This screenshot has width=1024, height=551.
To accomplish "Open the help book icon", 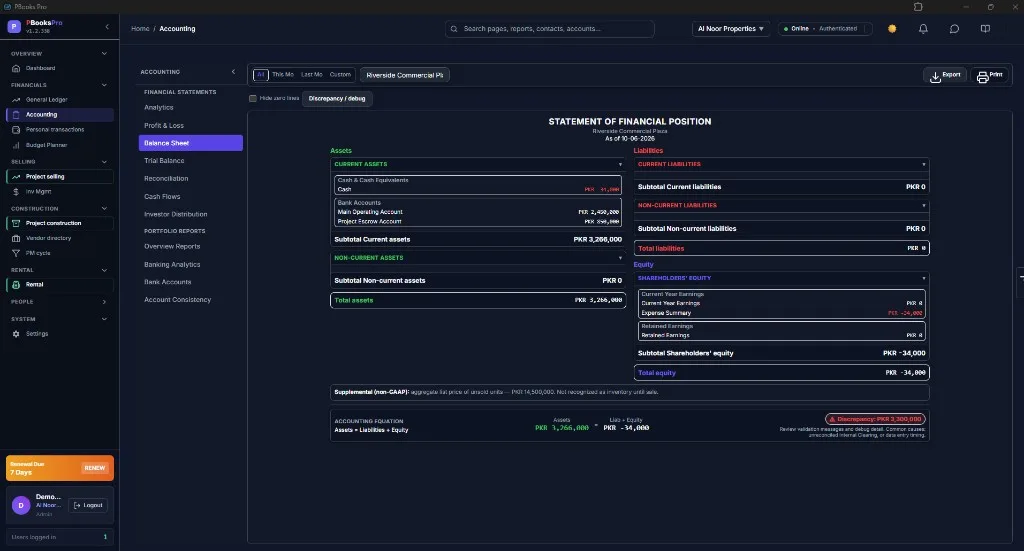I will 985,29.
